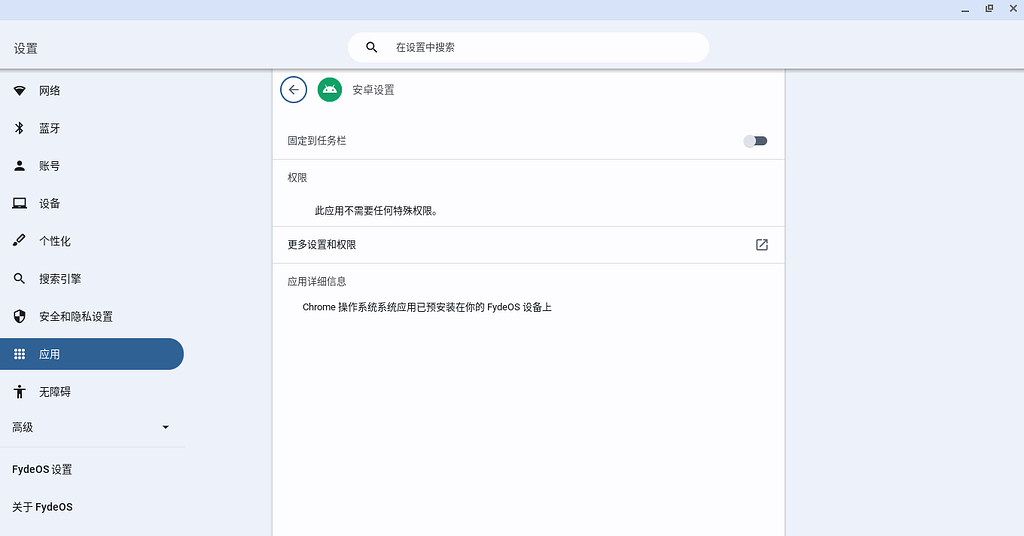Click the brush icon for 个性化
Viewport: 1024px width, 536px height.
pos(19,241)
